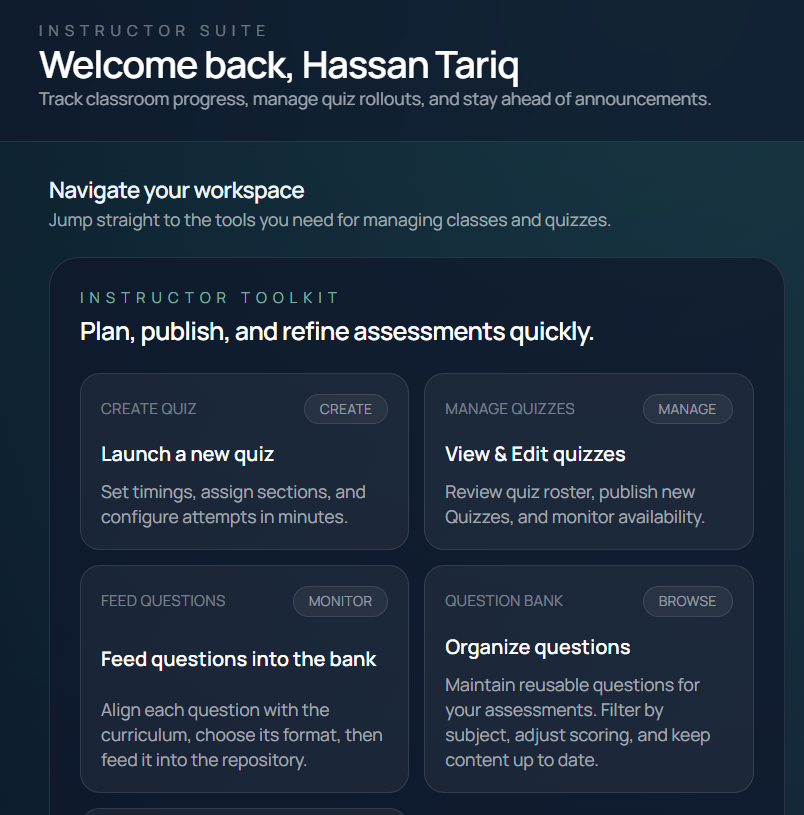
Task: Select "Feed questions into the bank" title
Action: click(x=239, y=659)
